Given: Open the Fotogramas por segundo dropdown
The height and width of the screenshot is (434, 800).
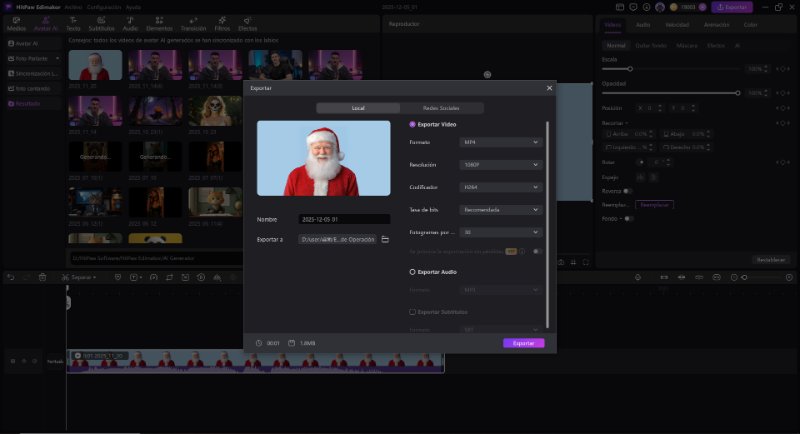Looking at the screenshot, I should tap(500, 232).
